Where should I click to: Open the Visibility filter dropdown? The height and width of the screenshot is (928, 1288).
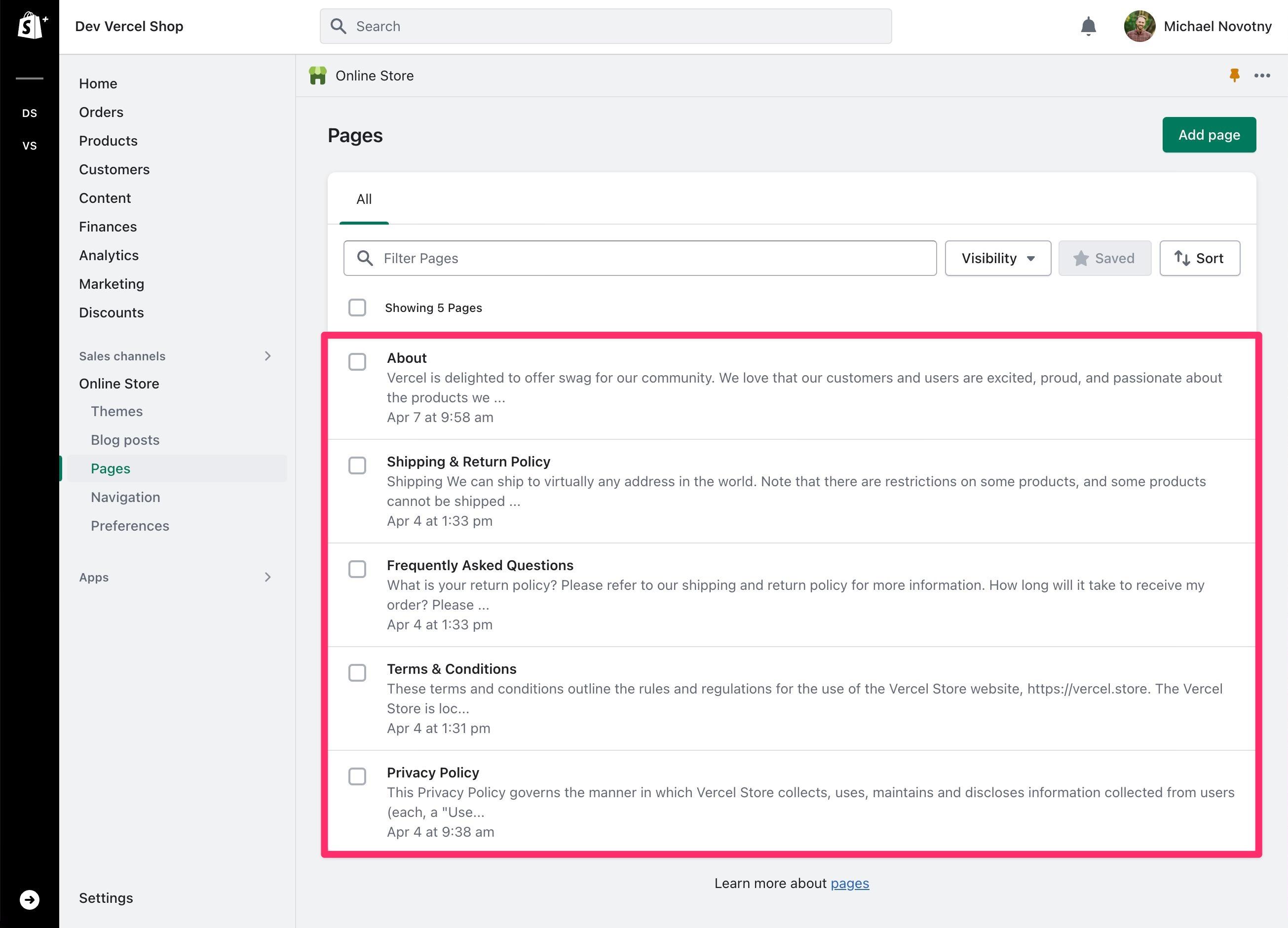(x=997, y=258)
